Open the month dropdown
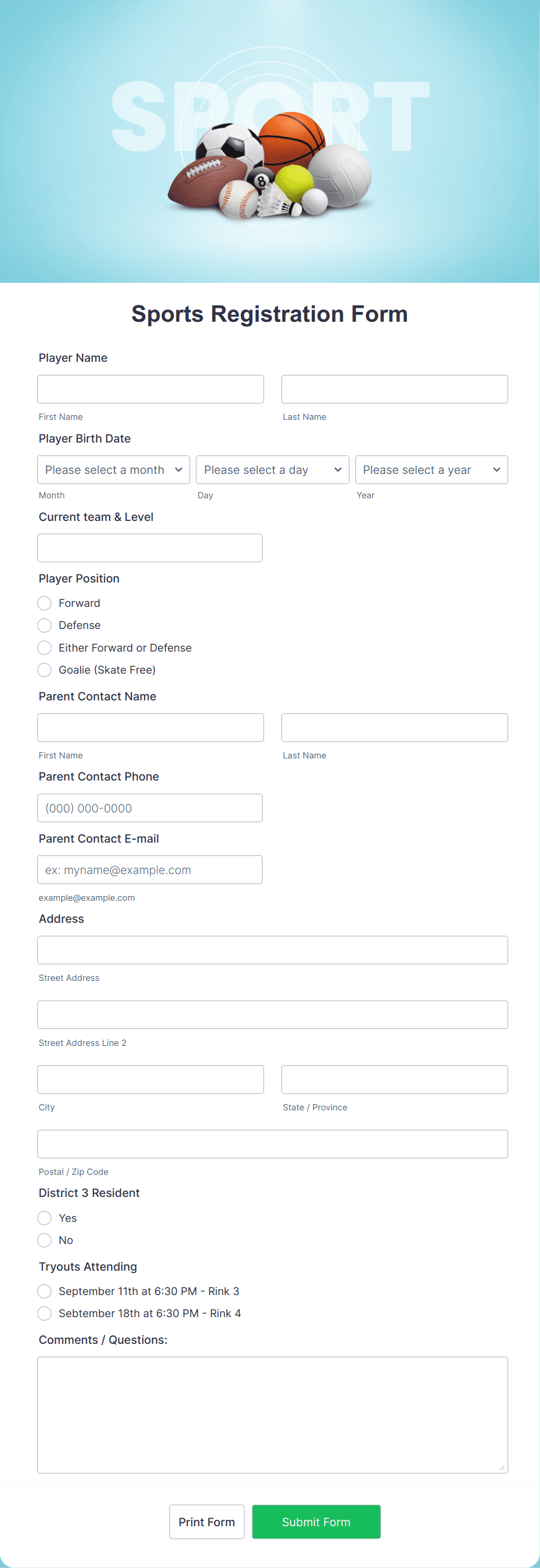Image resolution: width=540 pixels, height=1568 pixels. click(113, 469)
